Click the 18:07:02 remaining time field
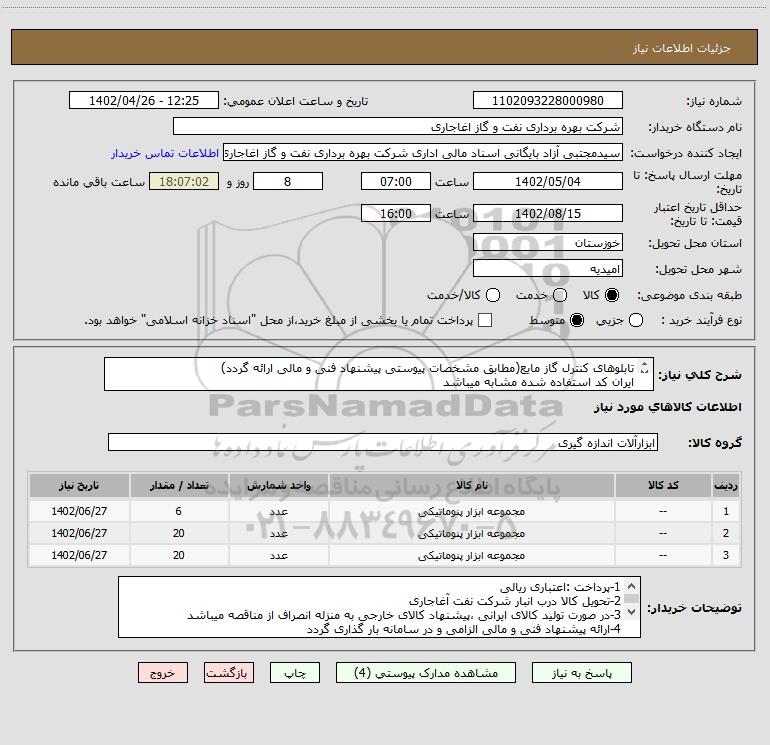 pyautogui.click(x=184, y=181)
